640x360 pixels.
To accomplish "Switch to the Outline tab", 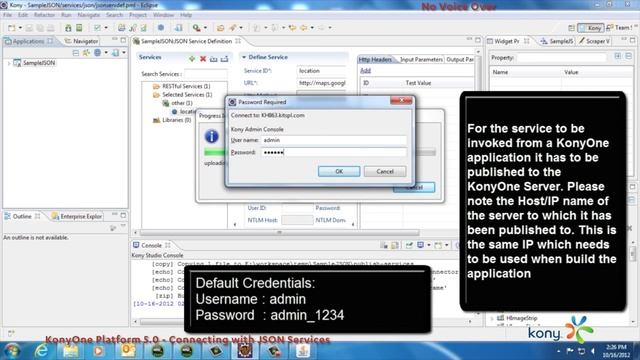I will [22, 216].
